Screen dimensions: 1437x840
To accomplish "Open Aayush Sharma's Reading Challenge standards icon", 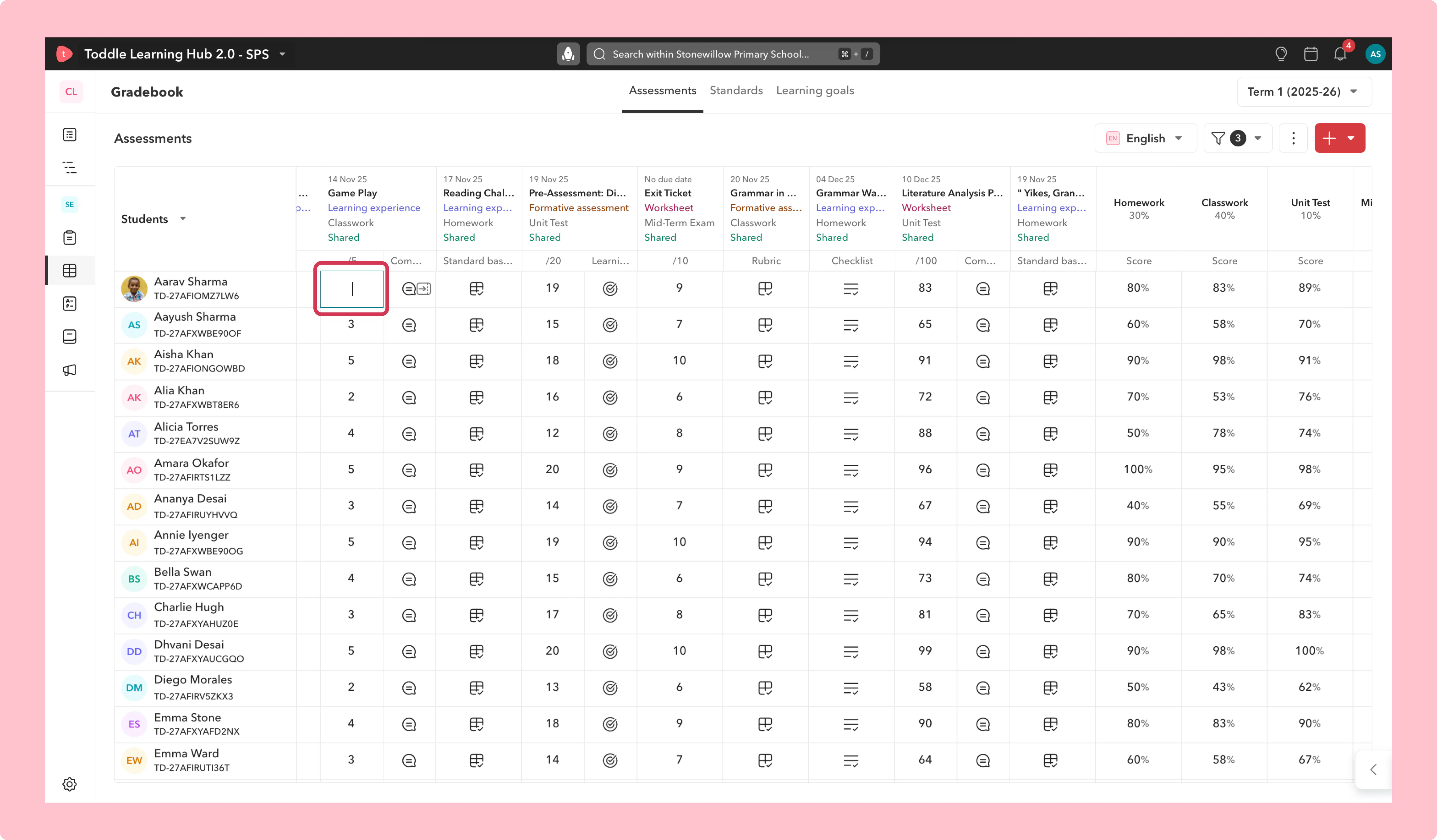I will click(476, 325).
